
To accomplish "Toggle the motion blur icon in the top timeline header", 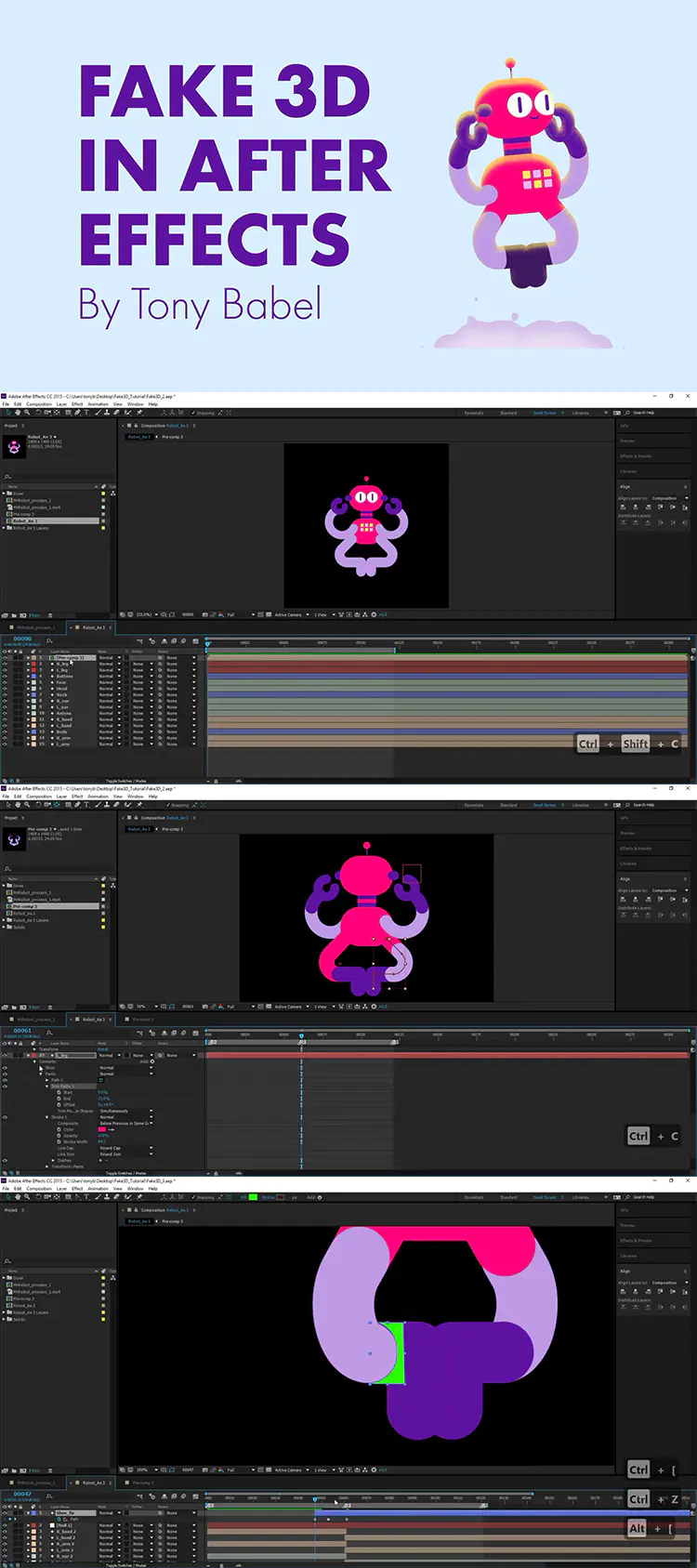I will (x=183, y=641).
